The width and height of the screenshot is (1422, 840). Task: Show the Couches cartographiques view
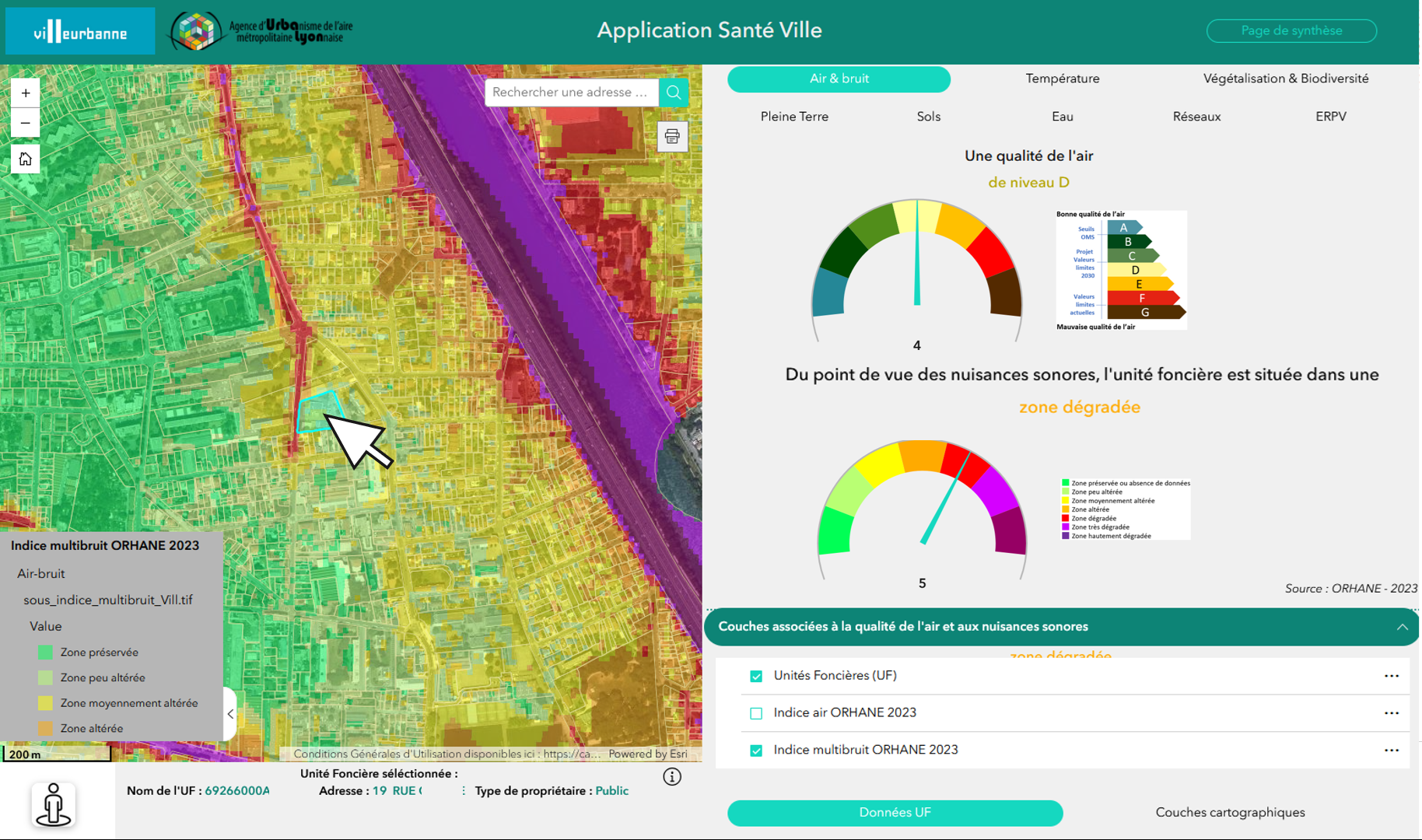tap(1230, 812)
